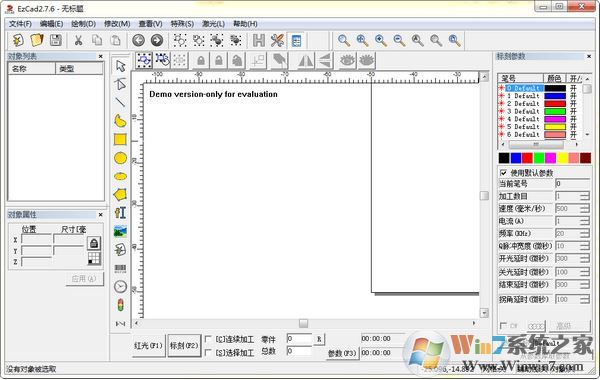Click the 零件 count input field
The image size is (600, 380).
click(x=299, y=339)
